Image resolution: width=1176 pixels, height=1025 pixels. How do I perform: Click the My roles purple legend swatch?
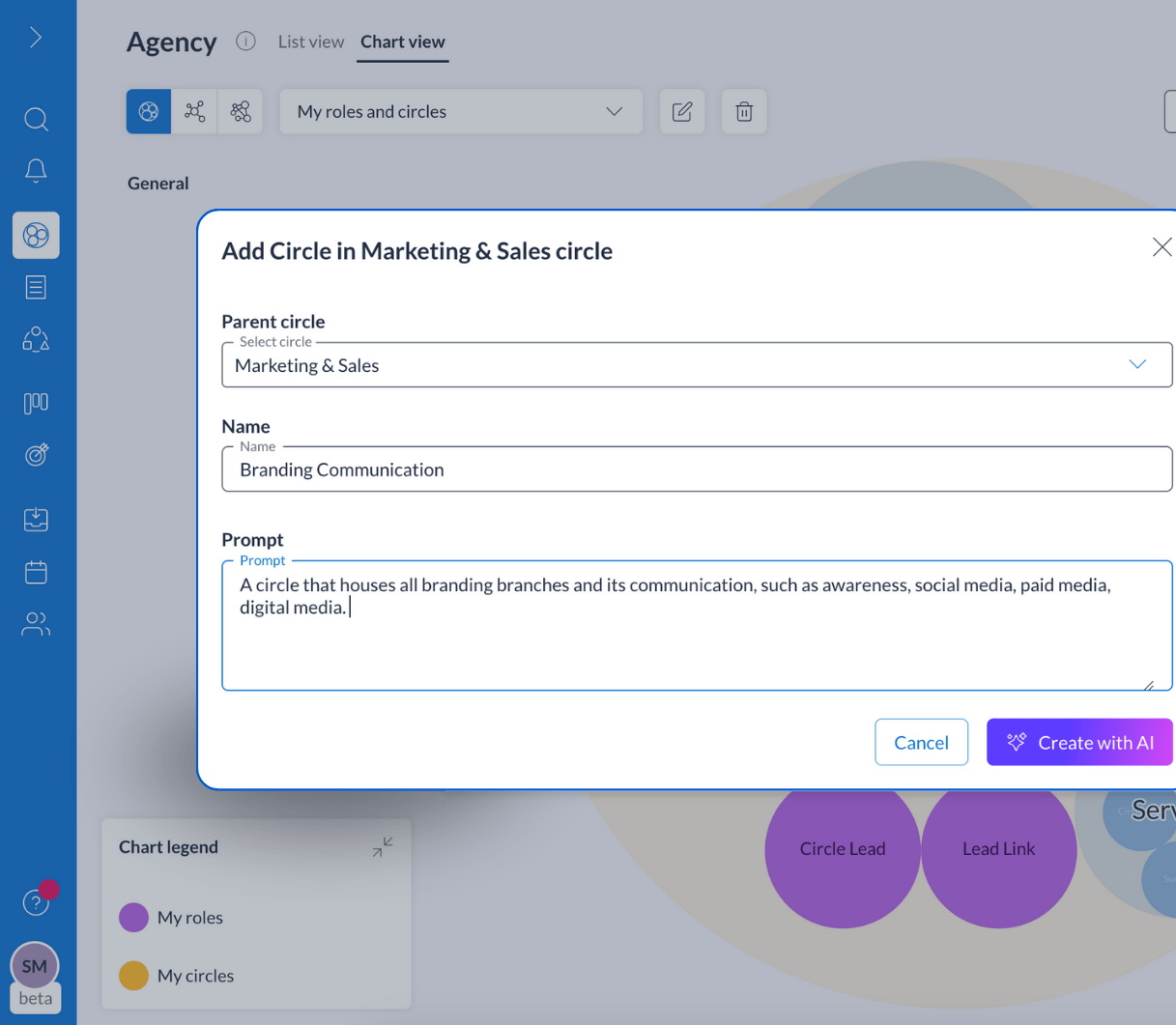pos(133,917)
